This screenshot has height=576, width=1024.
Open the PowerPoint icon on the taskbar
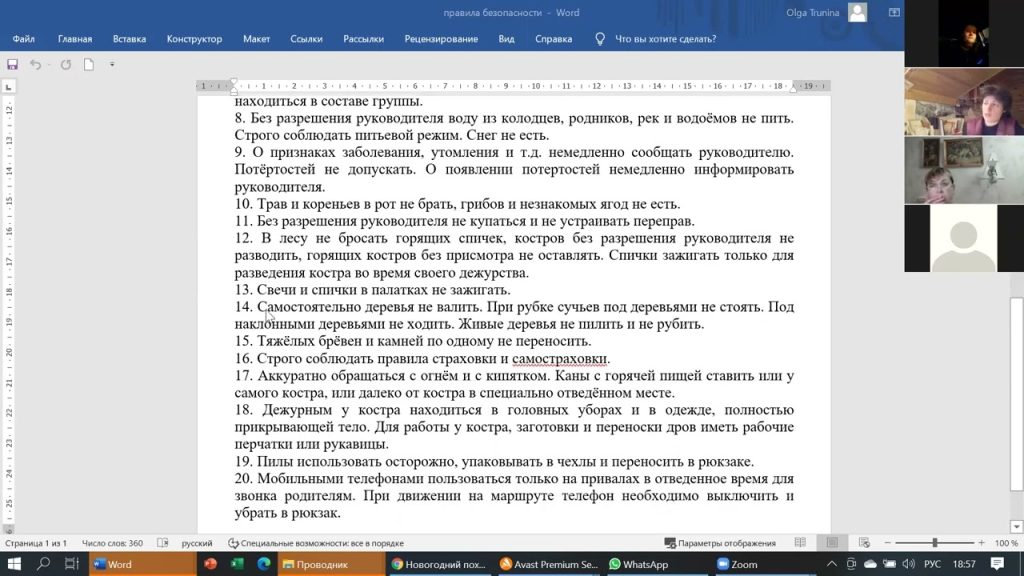click(211, 564)
